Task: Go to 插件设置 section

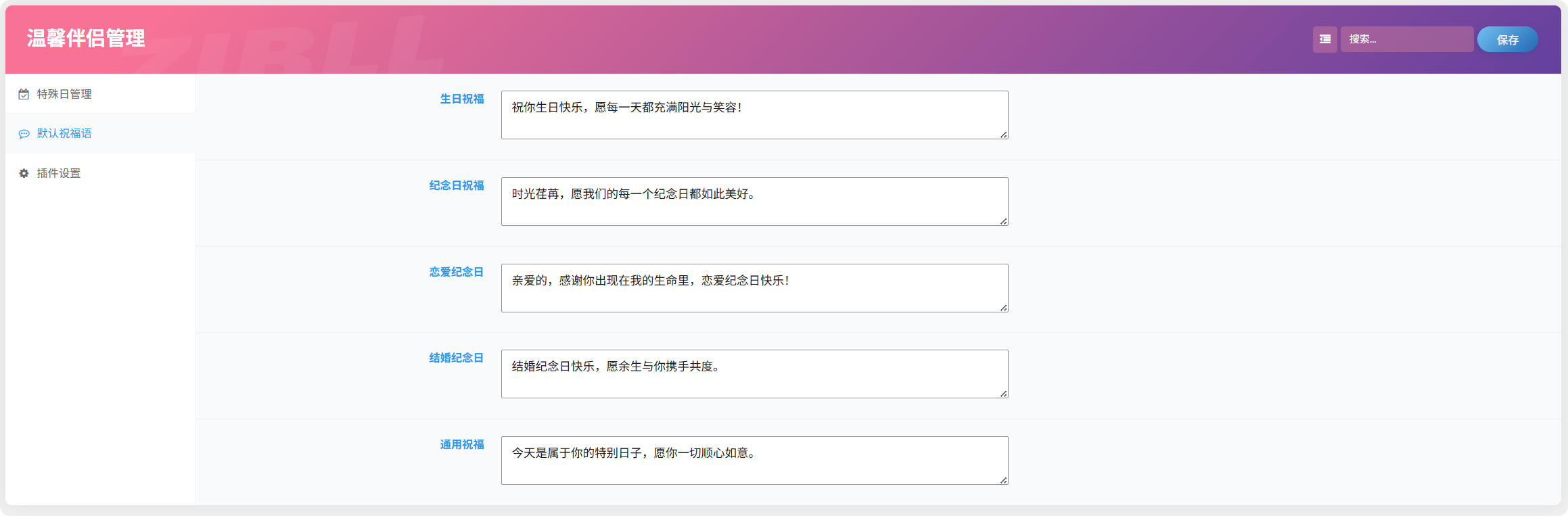Action: tap(100, 173)
